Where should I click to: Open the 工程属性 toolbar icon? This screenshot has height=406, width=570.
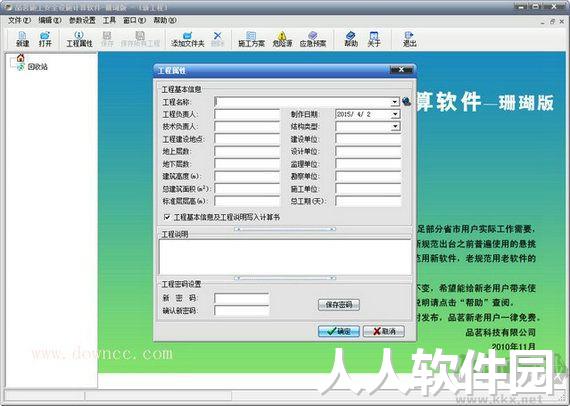coord(79,39)
